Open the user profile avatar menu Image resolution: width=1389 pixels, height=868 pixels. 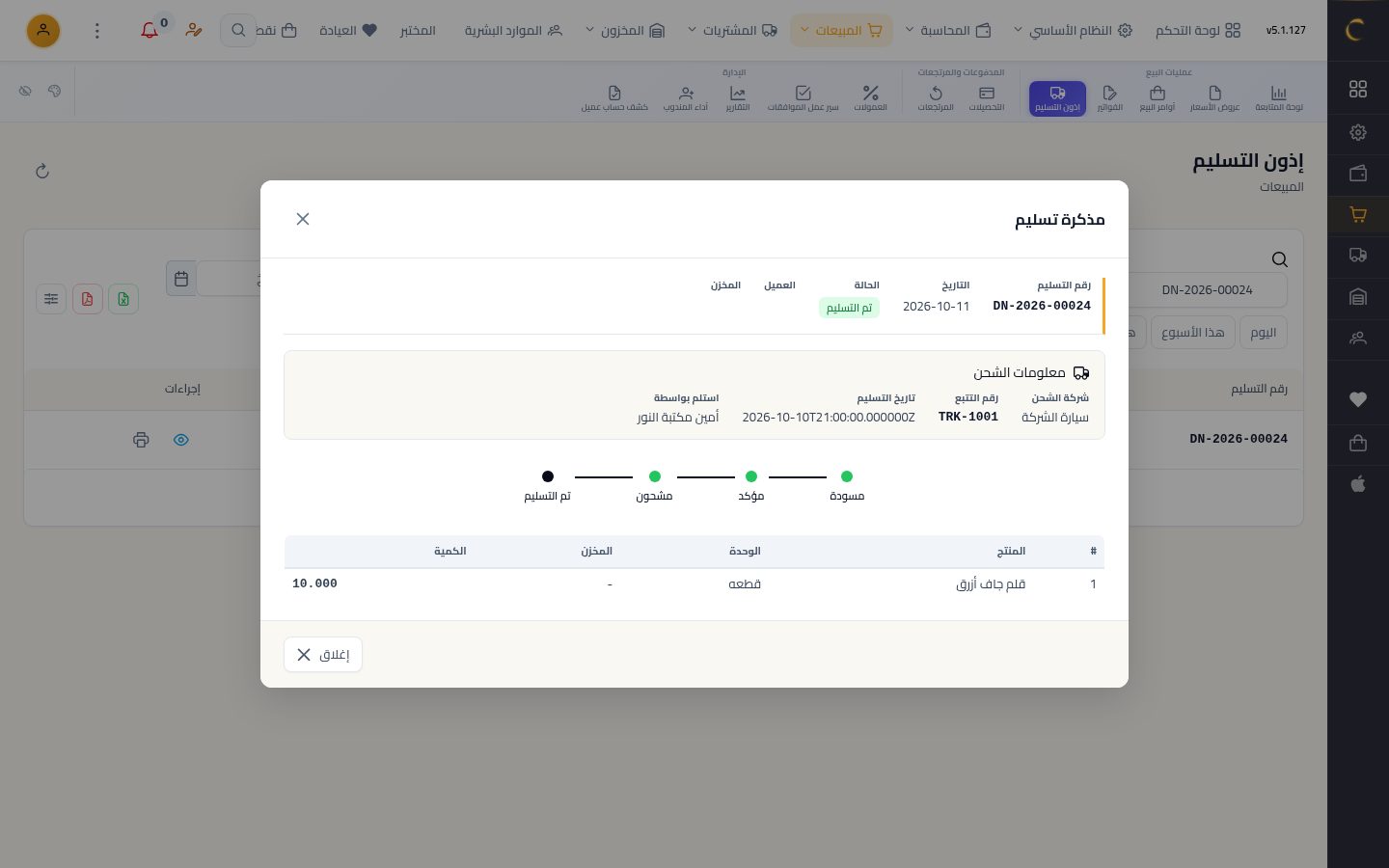pyautogui.click(x=43, y=31)
